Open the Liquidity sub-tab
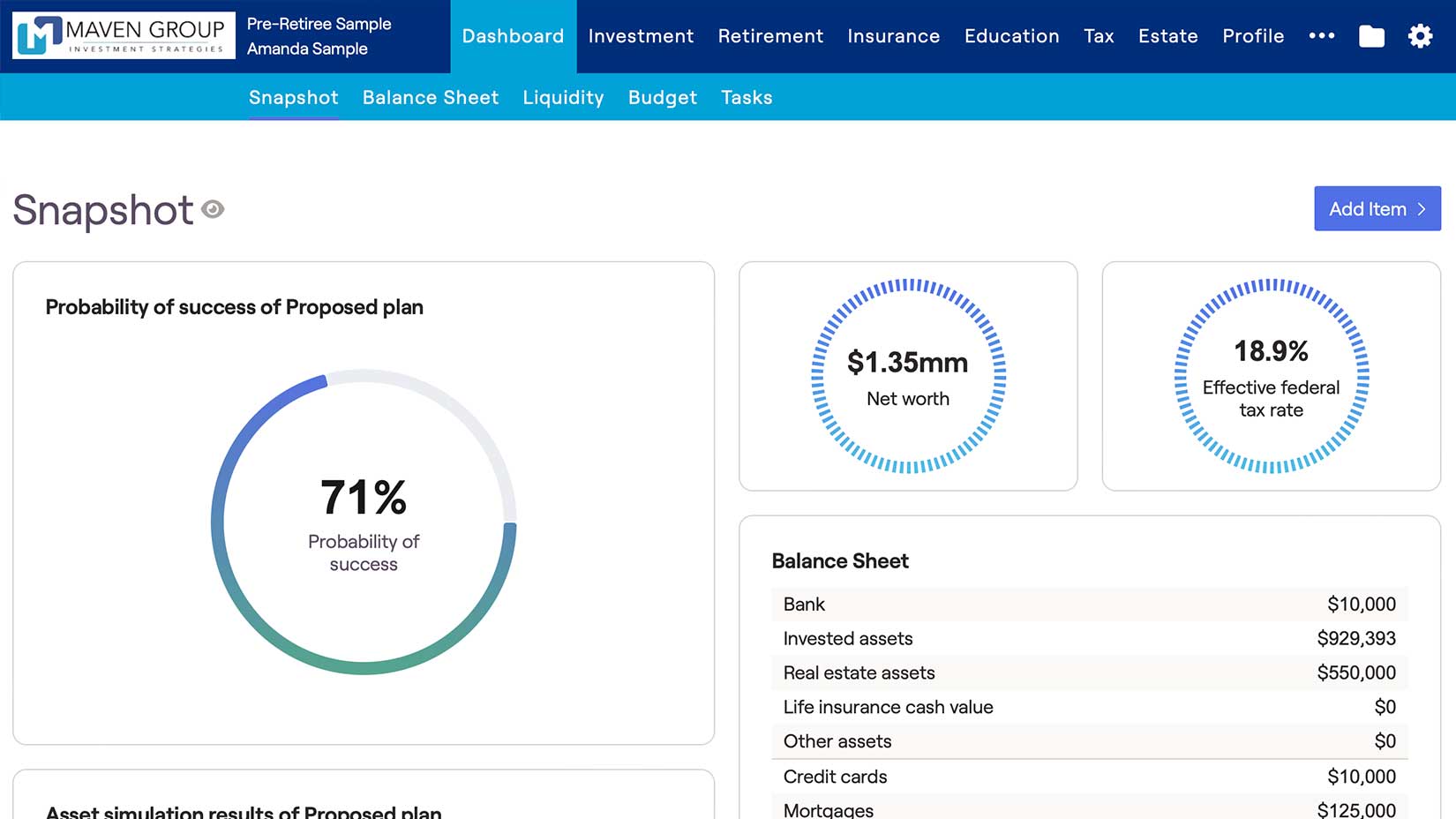1456x819 pixels. tap(563, 97)
